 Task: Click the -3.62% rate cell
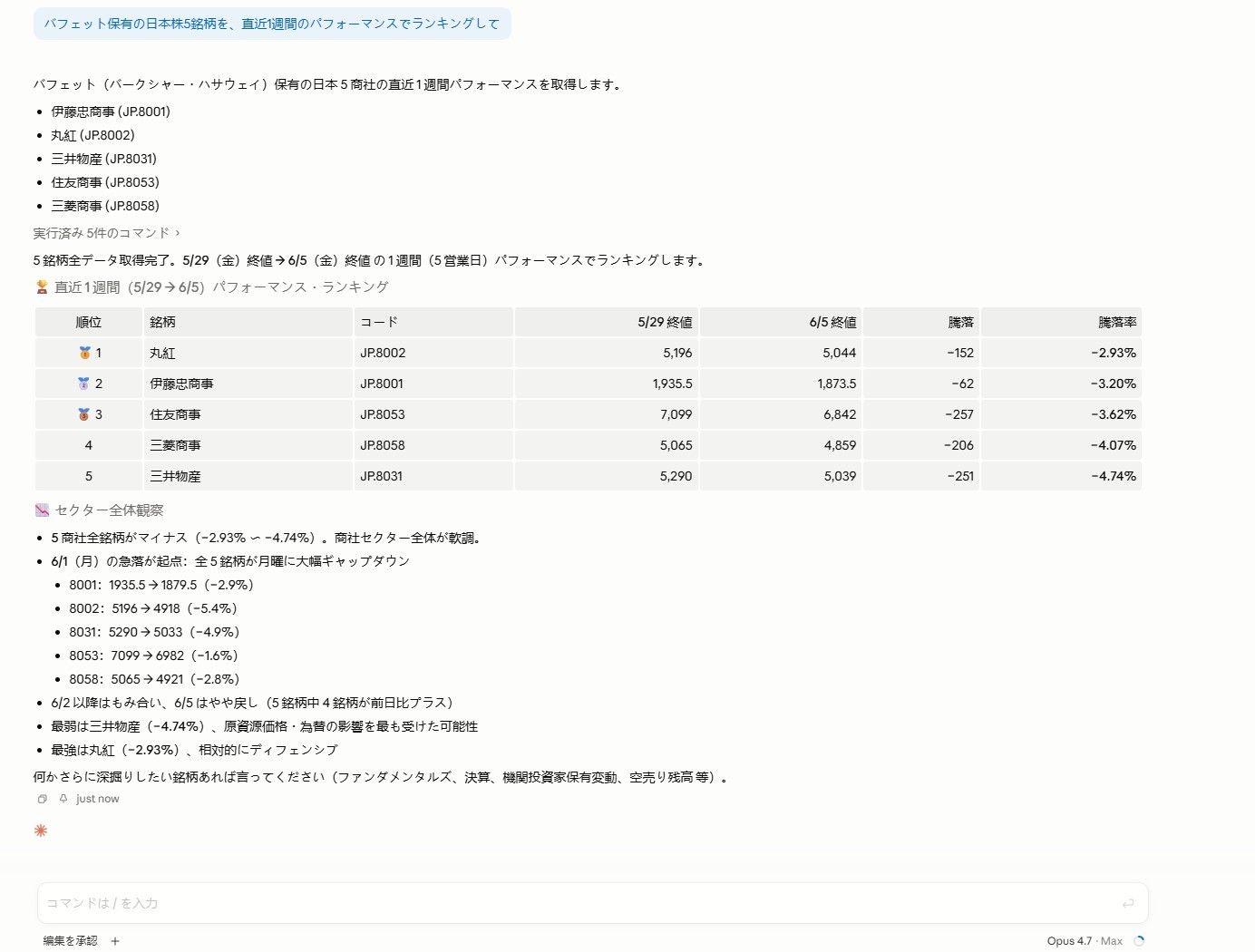click(x=1061, y=414)
